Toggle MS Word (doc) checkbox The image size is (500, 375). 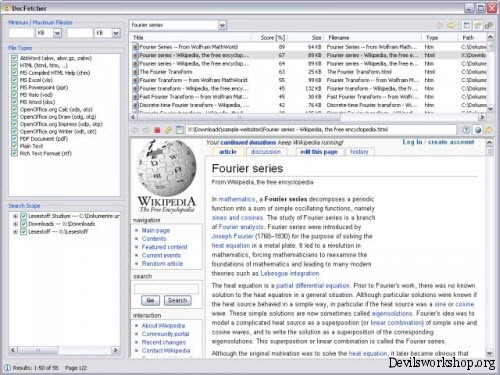(x=14, y=102)
